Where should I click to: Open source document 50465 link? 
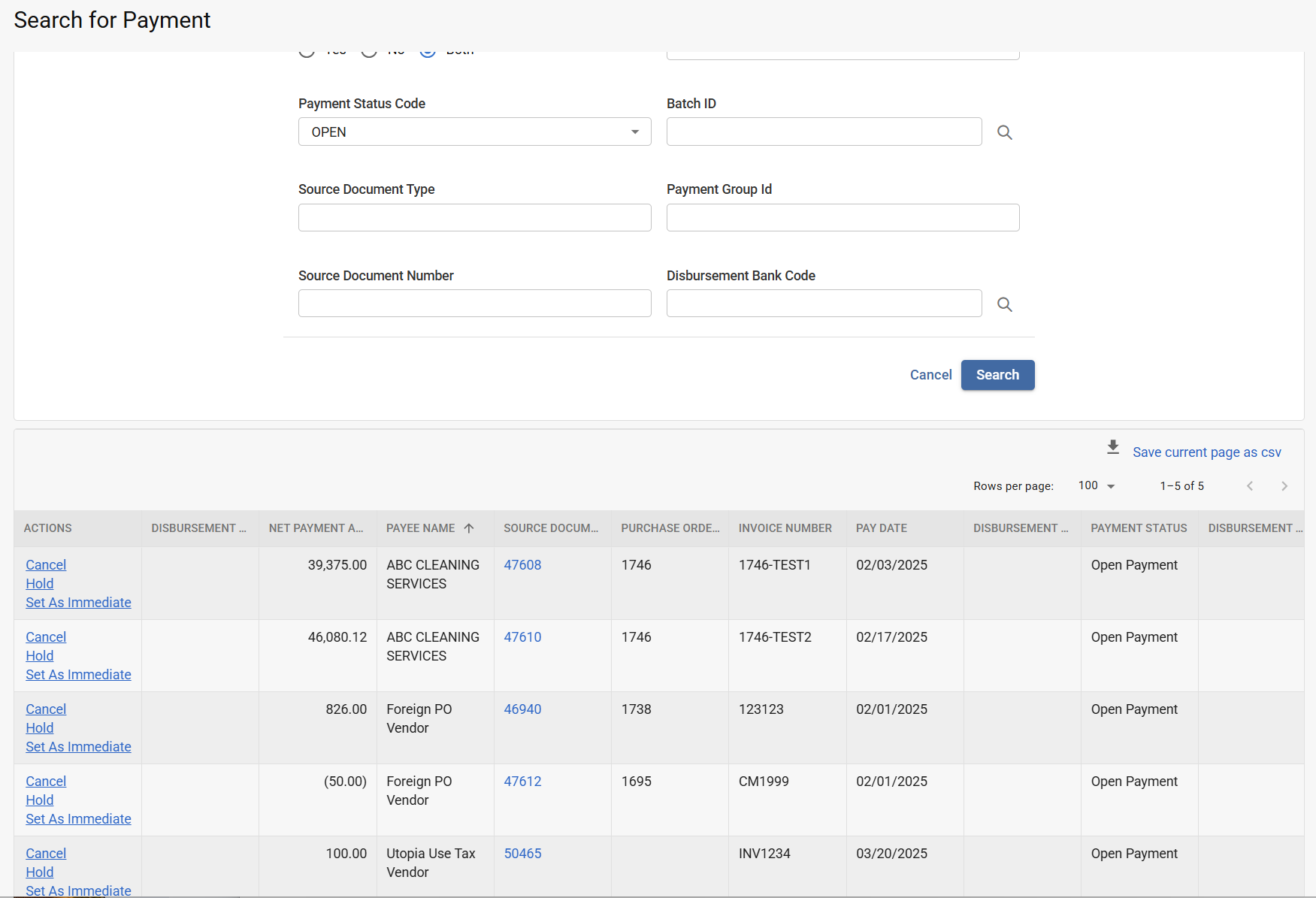pos(522,854)
